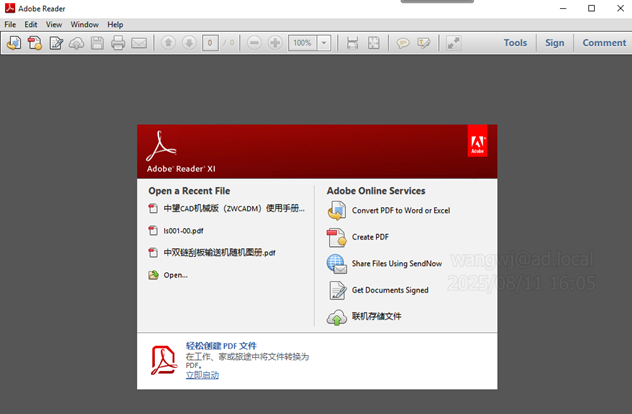Open the zoom percentage dropdown arrow
The height and width of the screenshot is (414, 632).
pyautogui.click(x=326, y=43)
